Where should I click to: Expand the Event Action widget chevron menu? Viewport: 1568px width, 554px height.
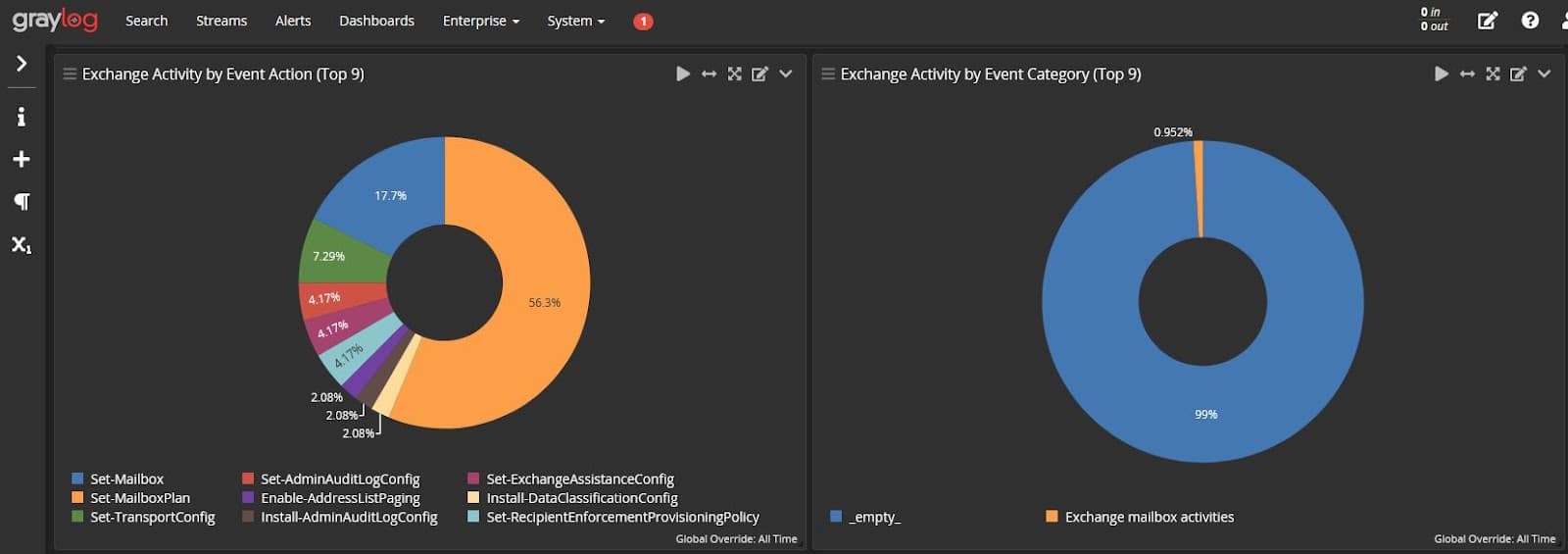(786, 75)
